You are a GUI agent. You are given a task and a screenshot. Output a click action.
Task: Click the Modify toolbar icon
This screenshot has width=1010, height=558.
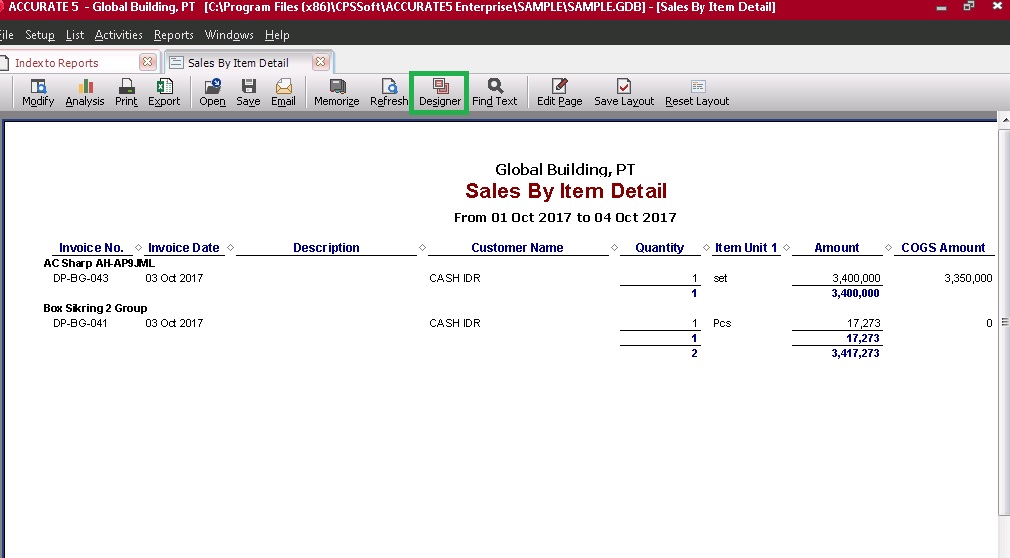point(38,93)
